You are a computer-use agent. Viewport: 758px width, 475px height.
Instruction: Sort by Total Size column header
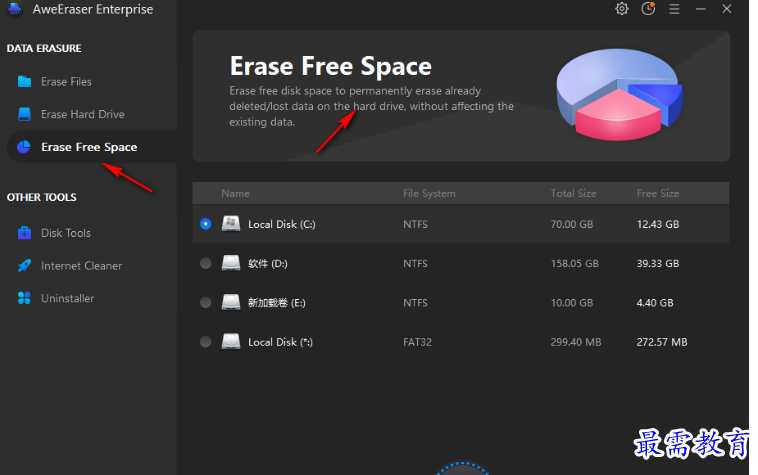[x=573, y=193]
